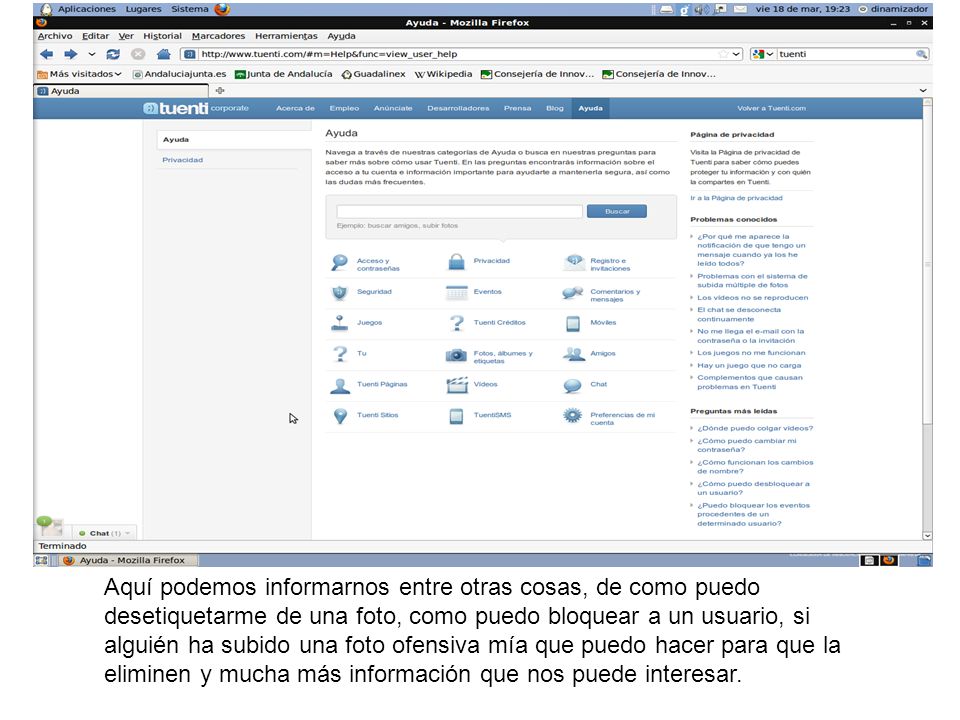Reload the page with the refresh icon
The width and height of the screenshot is (960, 720).
tap(113, 54)
